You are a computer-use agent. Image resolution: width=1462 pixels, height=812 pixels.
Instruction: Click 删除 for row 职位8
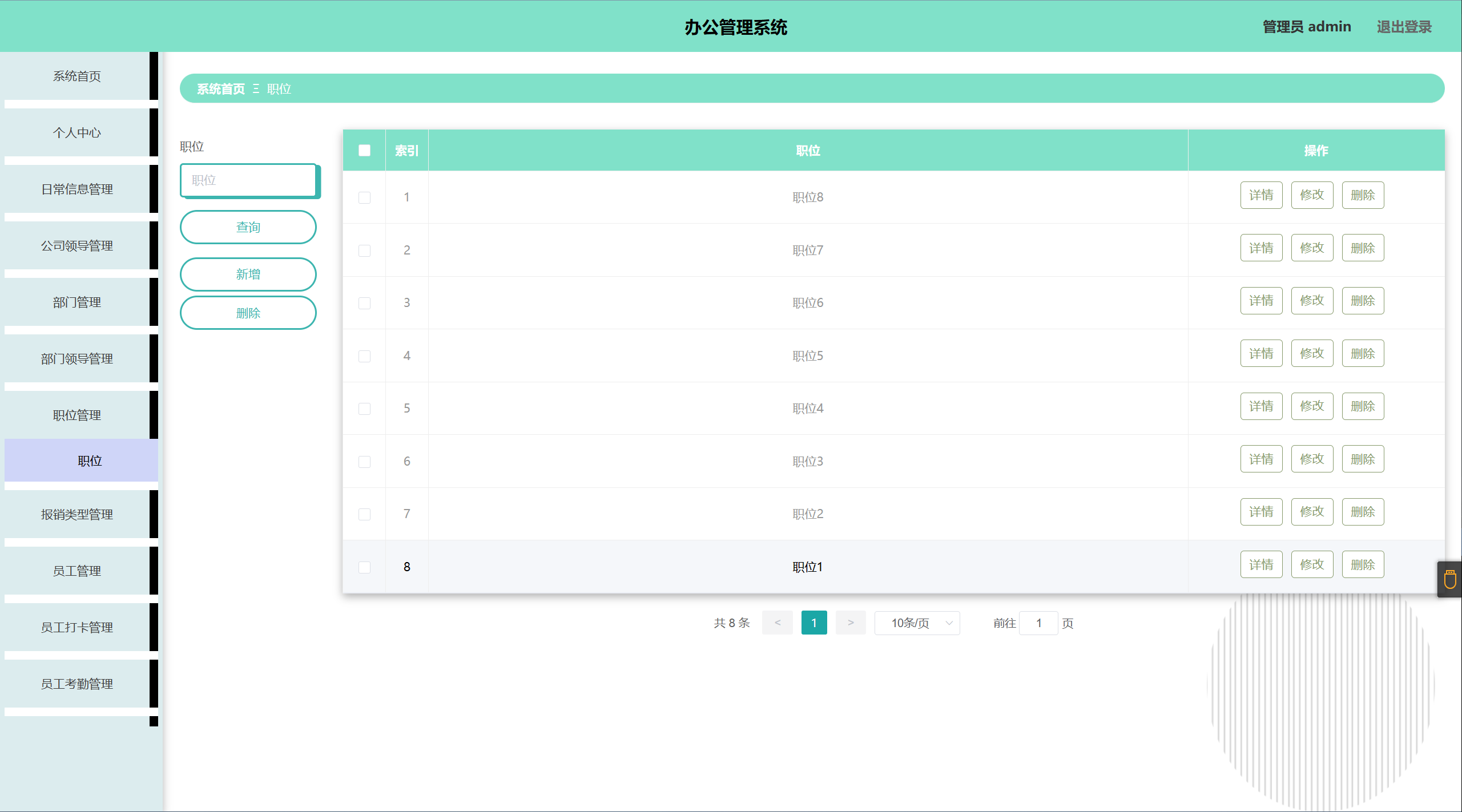[x=1363, y=195]
